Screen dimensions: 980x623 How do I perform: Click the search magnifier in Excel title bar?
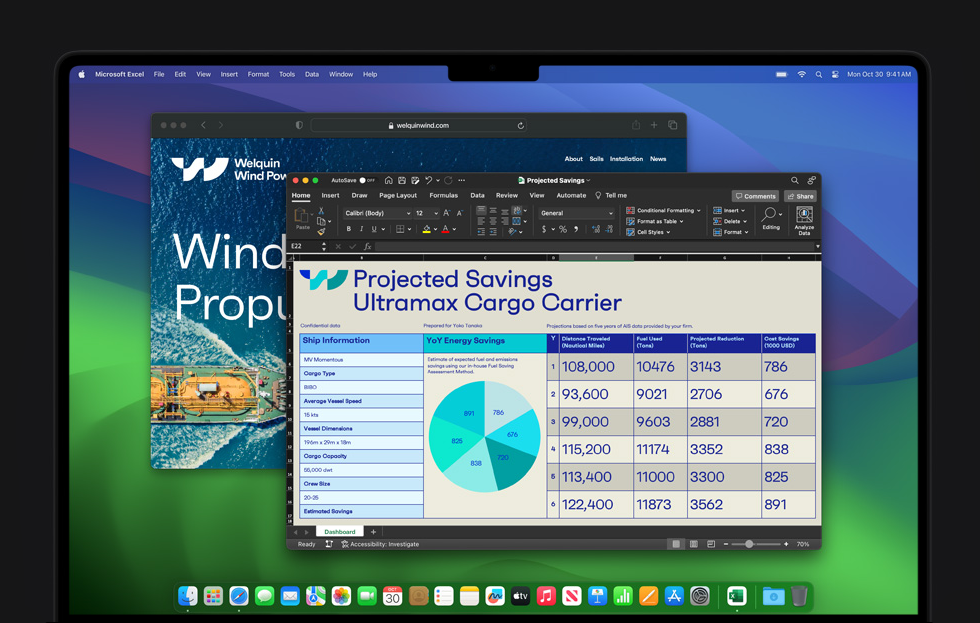[x=794, y=180]
